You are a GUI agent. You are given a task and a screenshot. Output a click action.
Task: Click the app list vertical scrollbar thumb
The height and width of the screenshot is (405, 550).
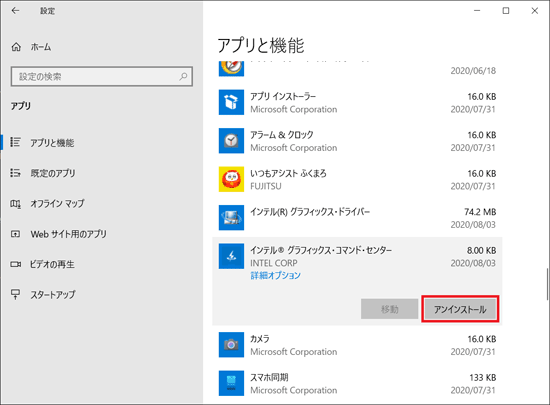click(547, 284)
